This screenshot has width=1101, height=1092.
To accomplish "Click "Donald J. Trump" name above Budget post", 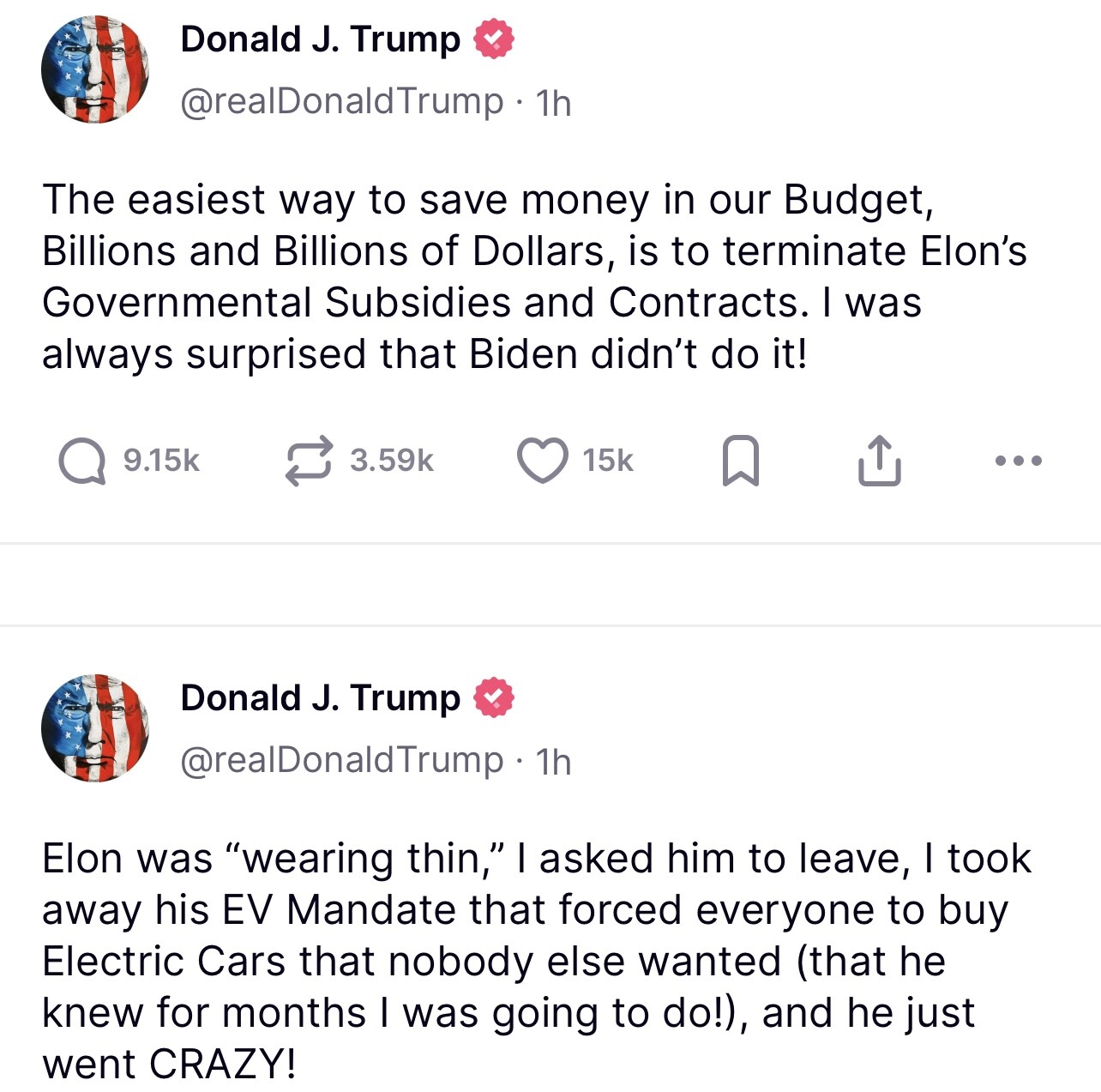I will [x=320, y=39].
